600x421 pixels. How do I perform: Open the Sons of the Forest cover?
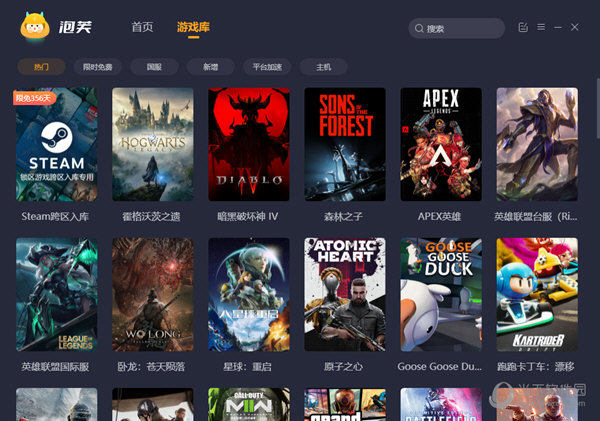(x=345, y=144)
